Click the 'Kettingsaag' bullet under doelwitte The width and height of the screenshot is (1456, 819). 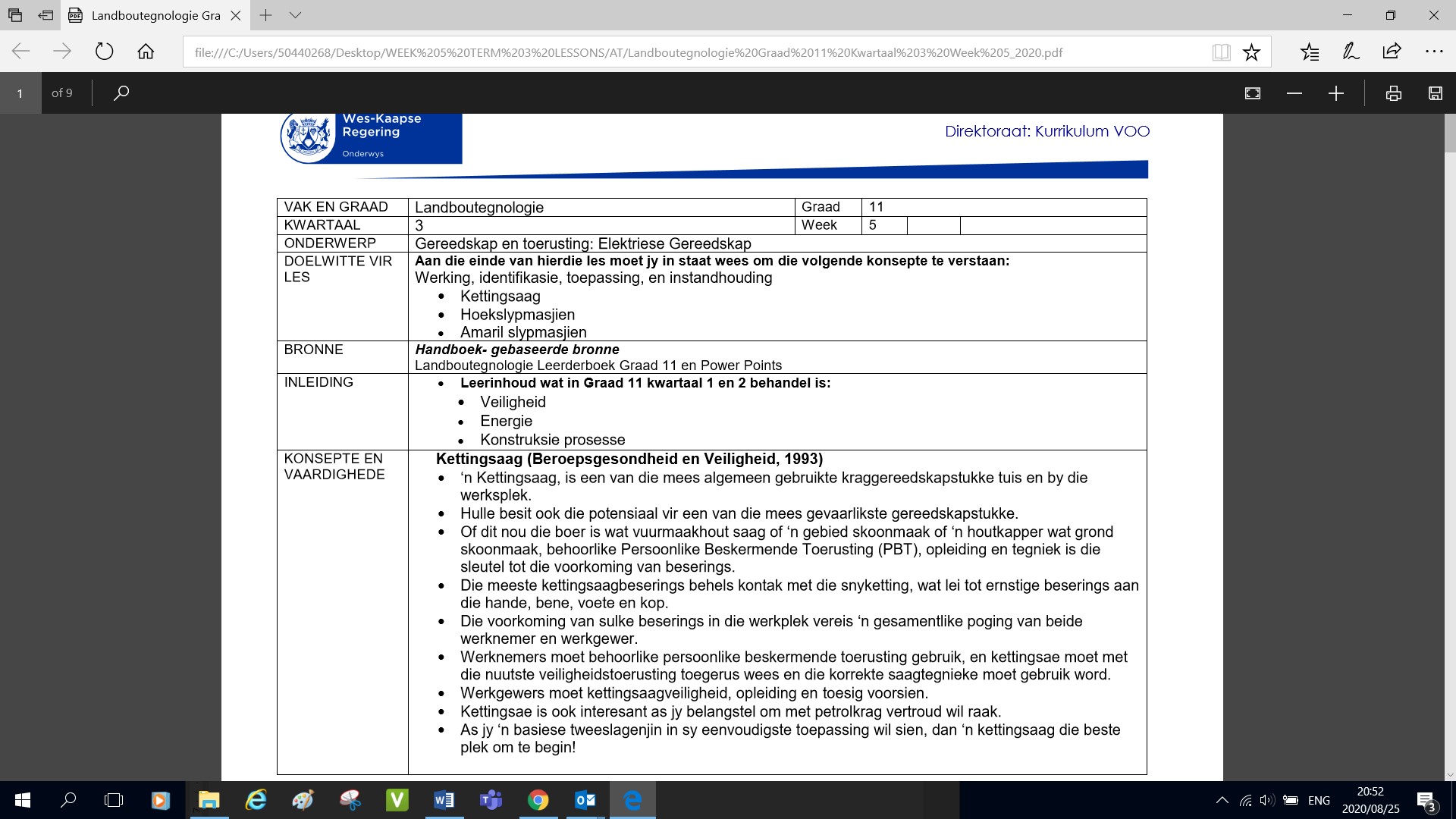(500, 297)
